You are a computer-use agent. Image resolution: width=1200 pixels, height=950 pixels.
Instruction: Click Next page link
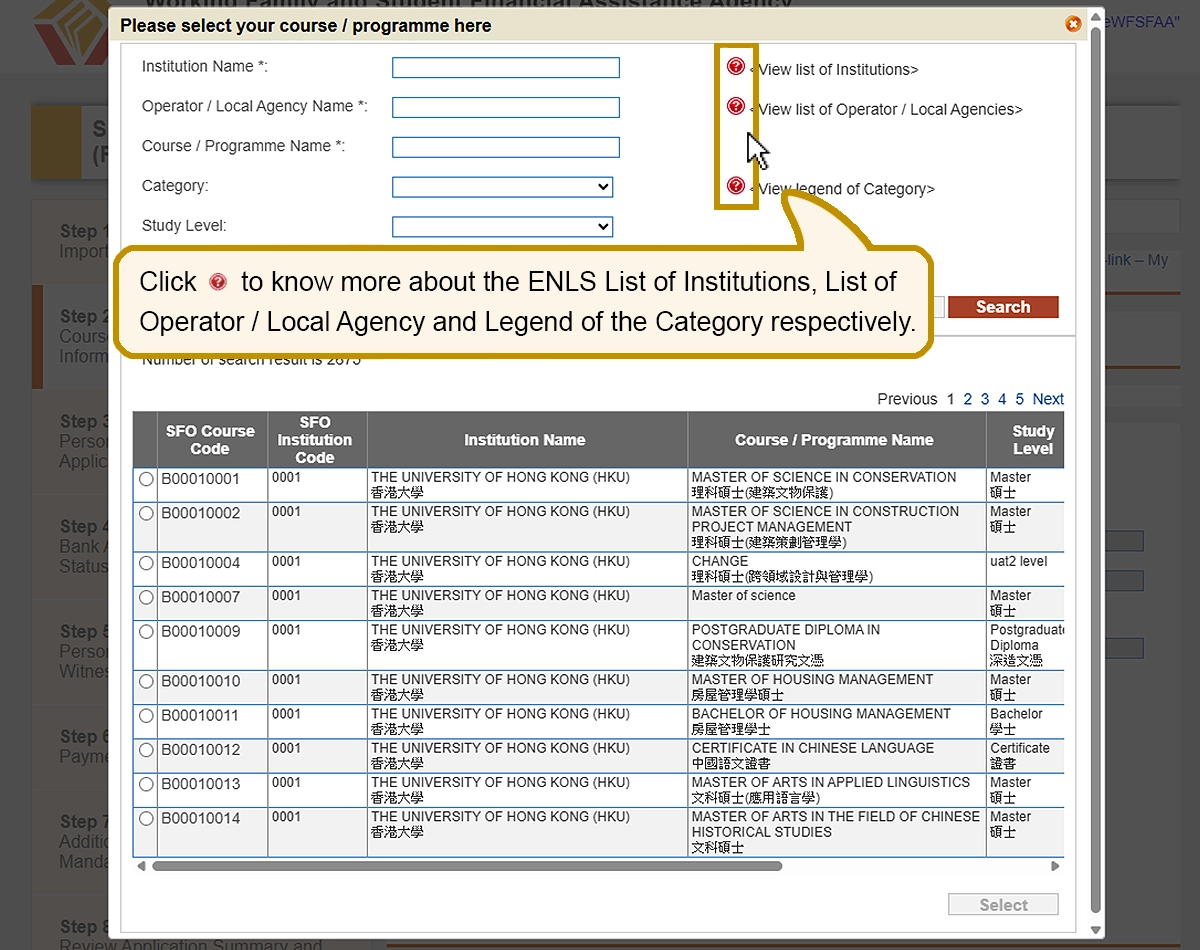(1047, 399)
